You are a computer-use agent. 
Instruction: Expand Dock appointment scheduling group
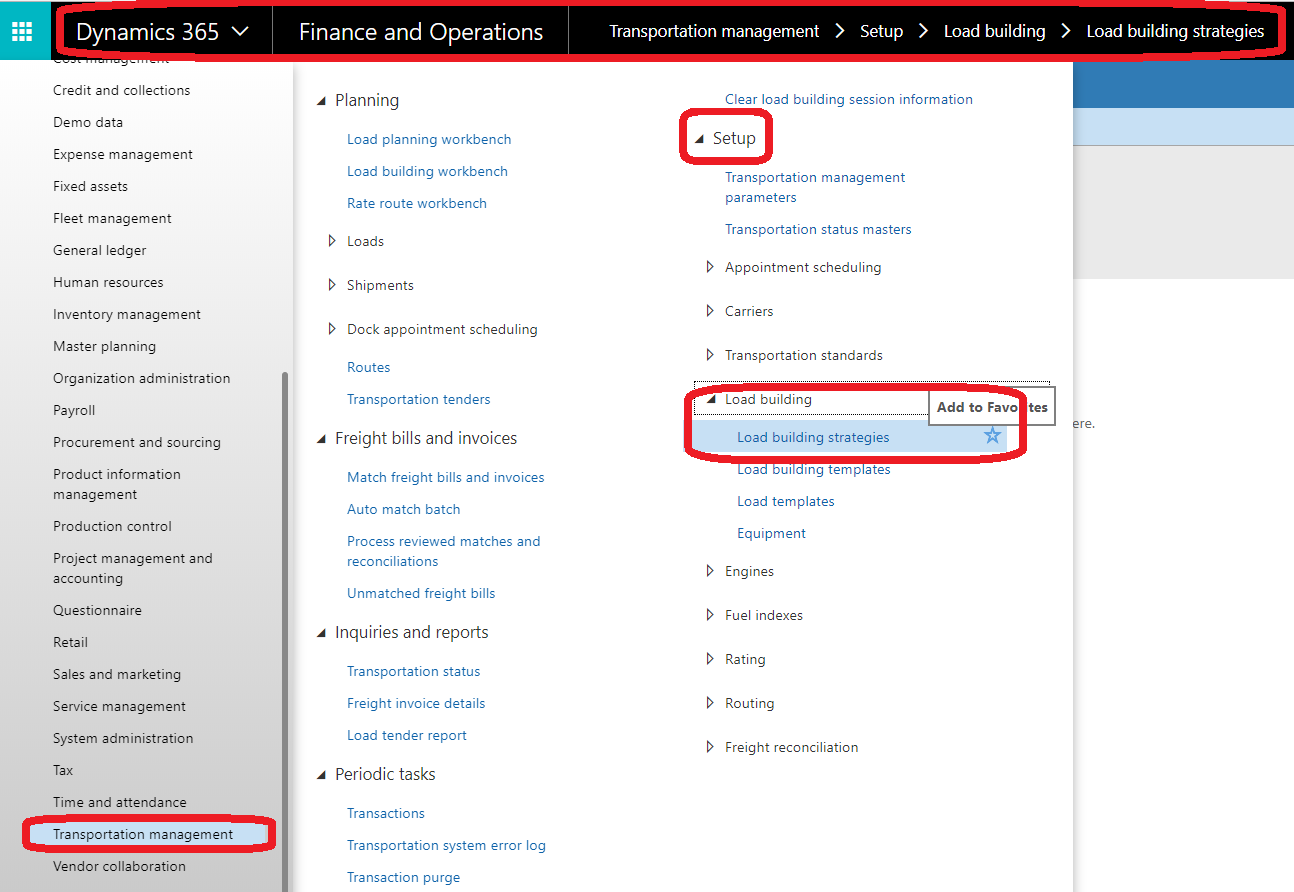tap(332, 329)
